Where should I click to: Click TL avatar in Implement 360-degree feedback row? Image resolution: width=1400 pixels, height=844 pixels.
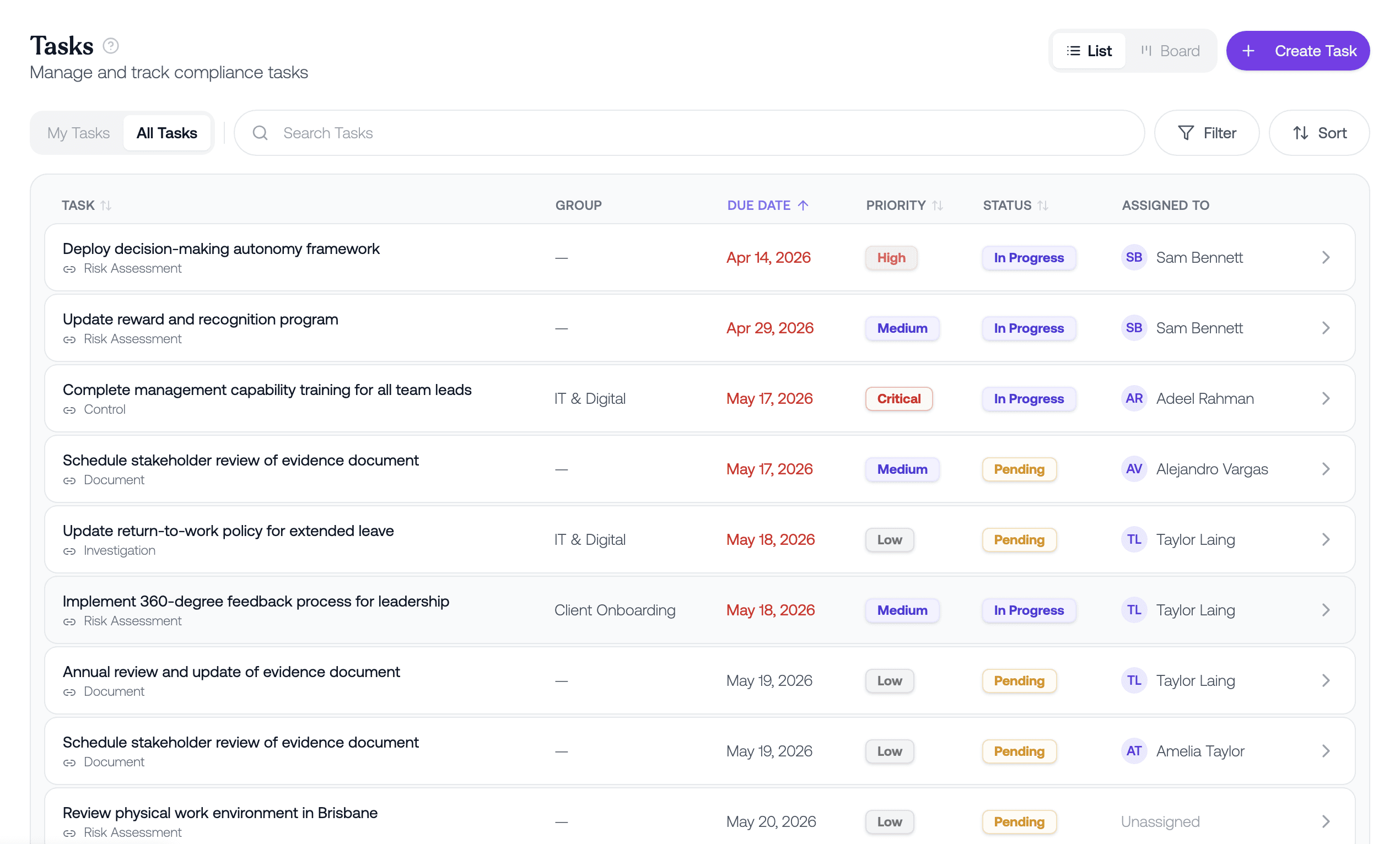tap(1134, 609)
